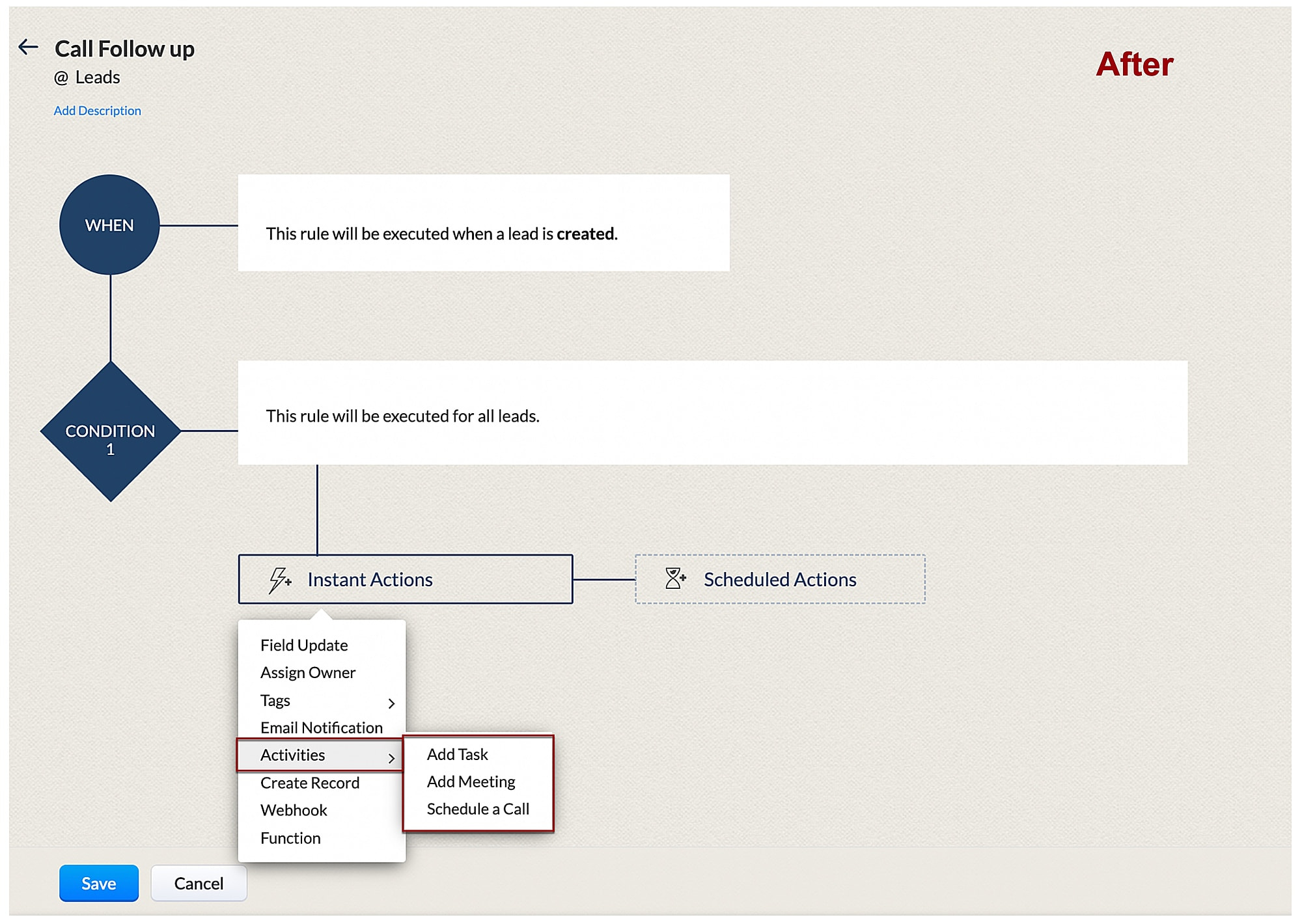Pick Function from the actions list

click(x=290, y=838)
